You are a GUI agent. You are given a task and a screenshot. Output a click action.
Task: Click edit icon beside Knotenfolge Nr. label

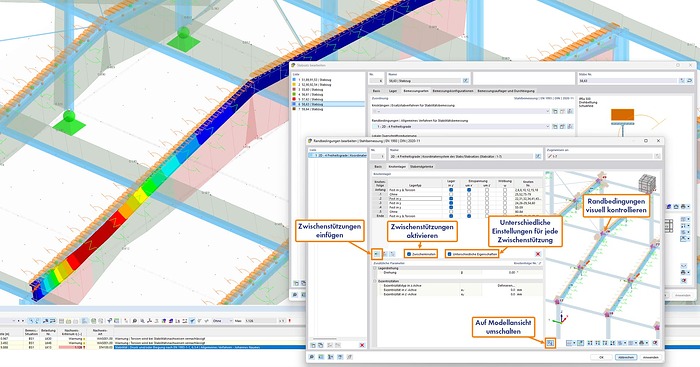[539, 263]
